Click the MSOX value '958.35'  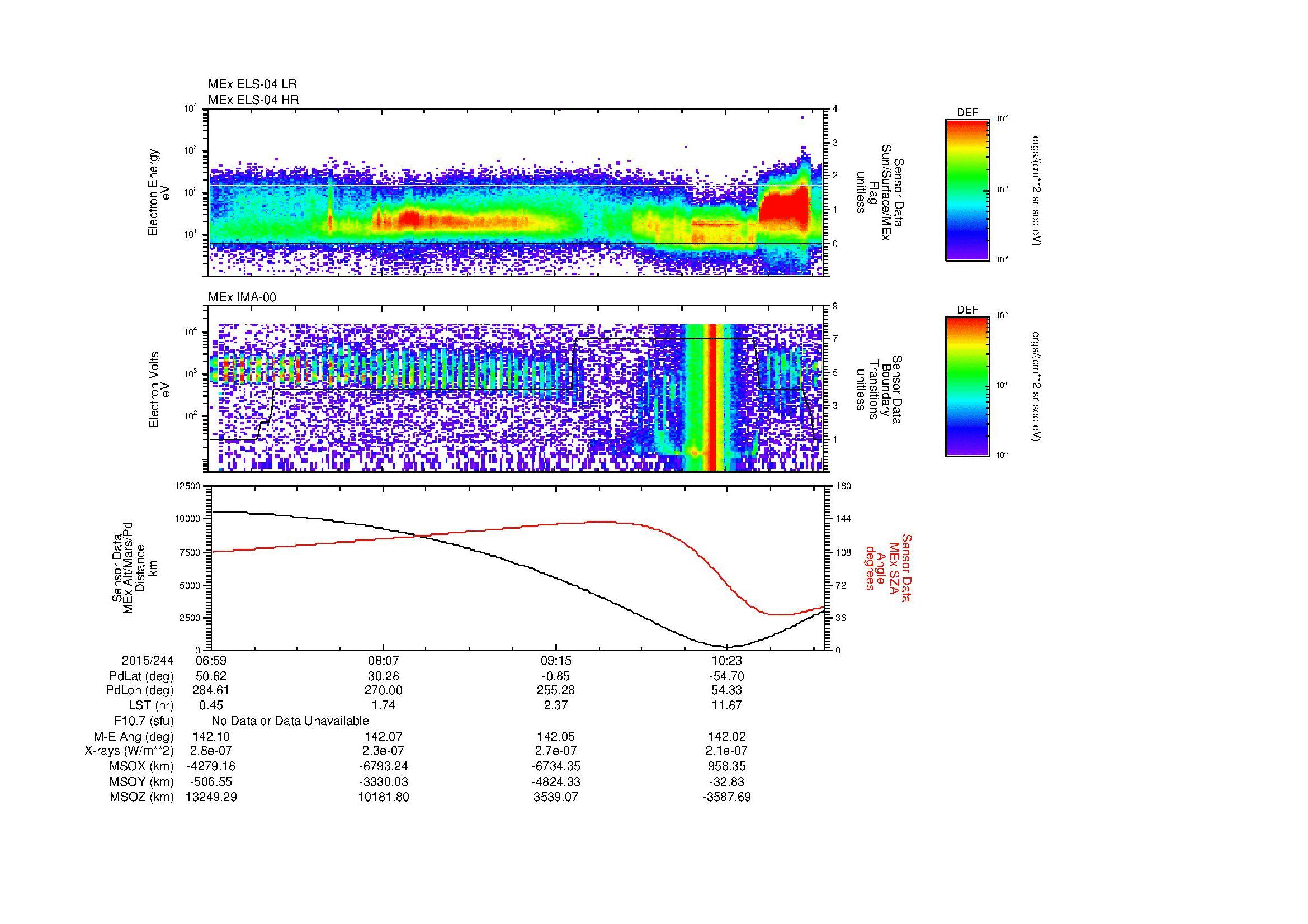coord(726,766)
